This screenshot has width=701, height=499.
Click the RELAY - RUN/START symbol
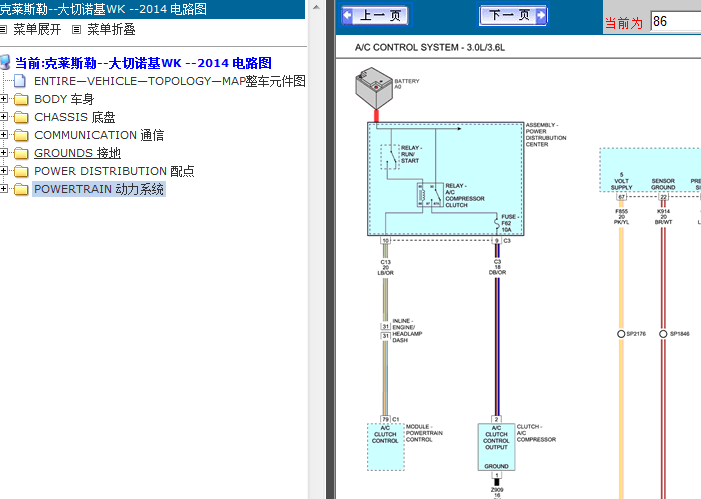pyautogui.click(x=390, y=157)
